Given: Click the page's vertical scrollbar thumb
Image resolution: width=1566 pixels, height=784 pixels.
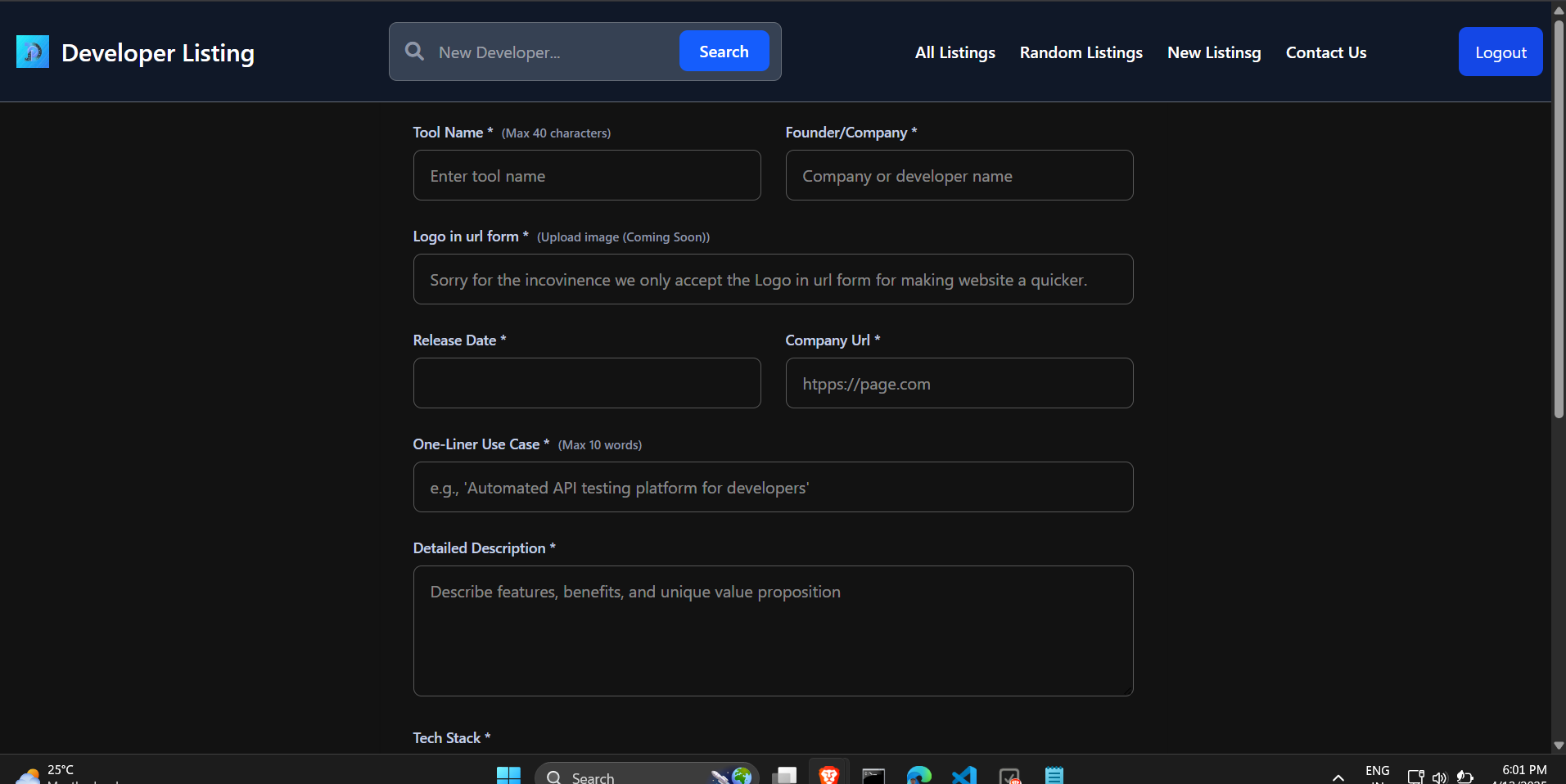Looking at the screenshot, I should click(1559, 219).
